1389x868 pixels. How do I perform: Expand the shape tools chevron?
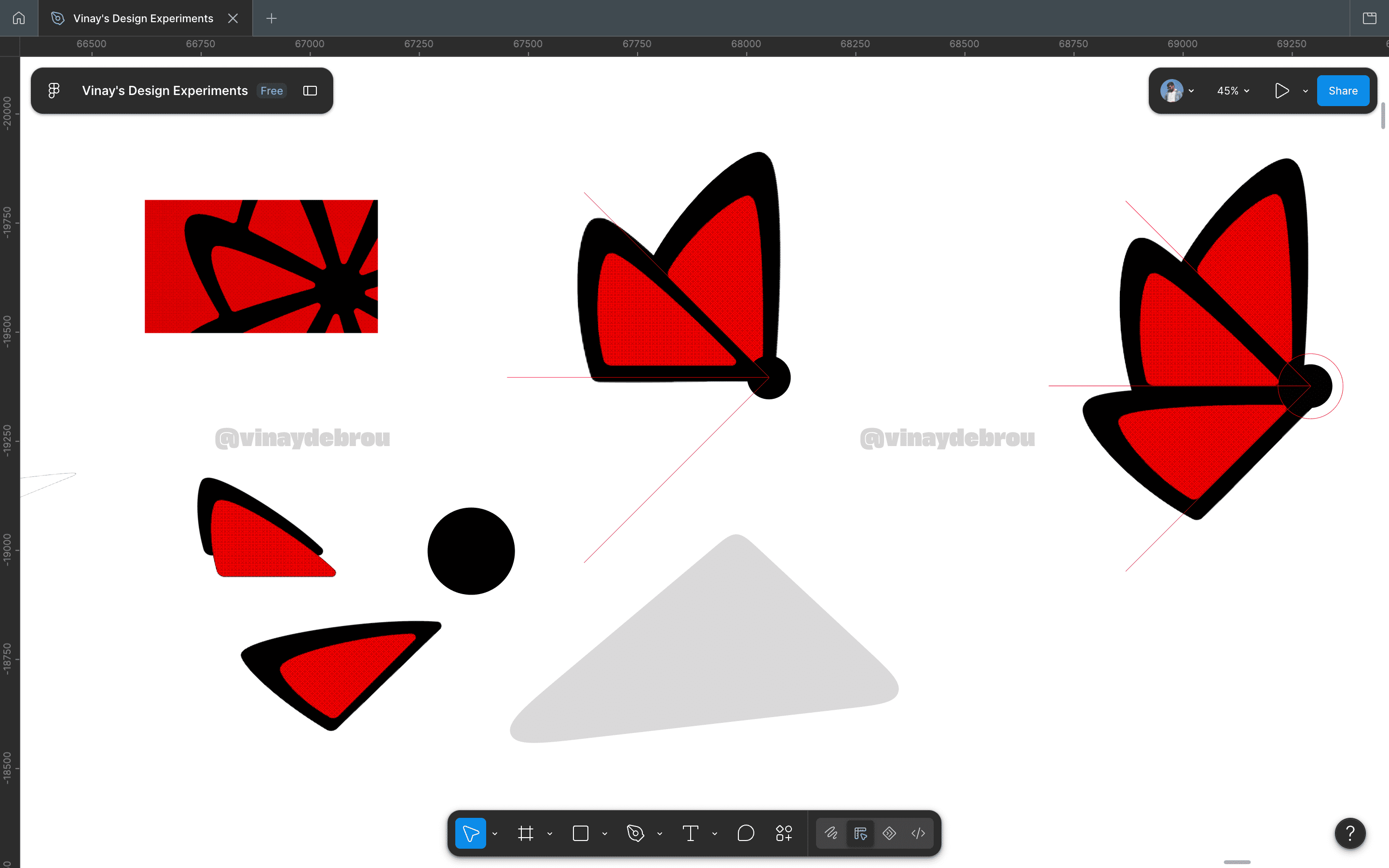[x=604, y=834]
